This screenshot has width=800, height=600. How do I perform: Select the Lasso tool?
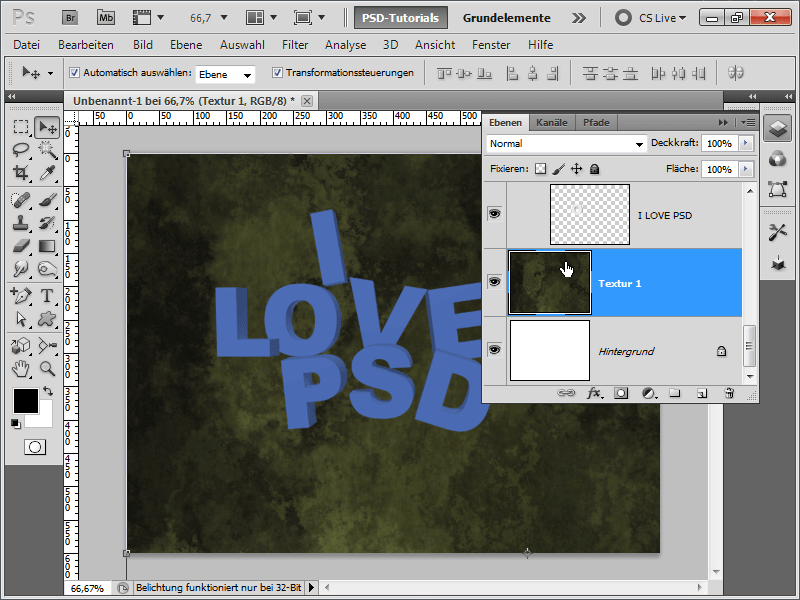tap(21, 149)
